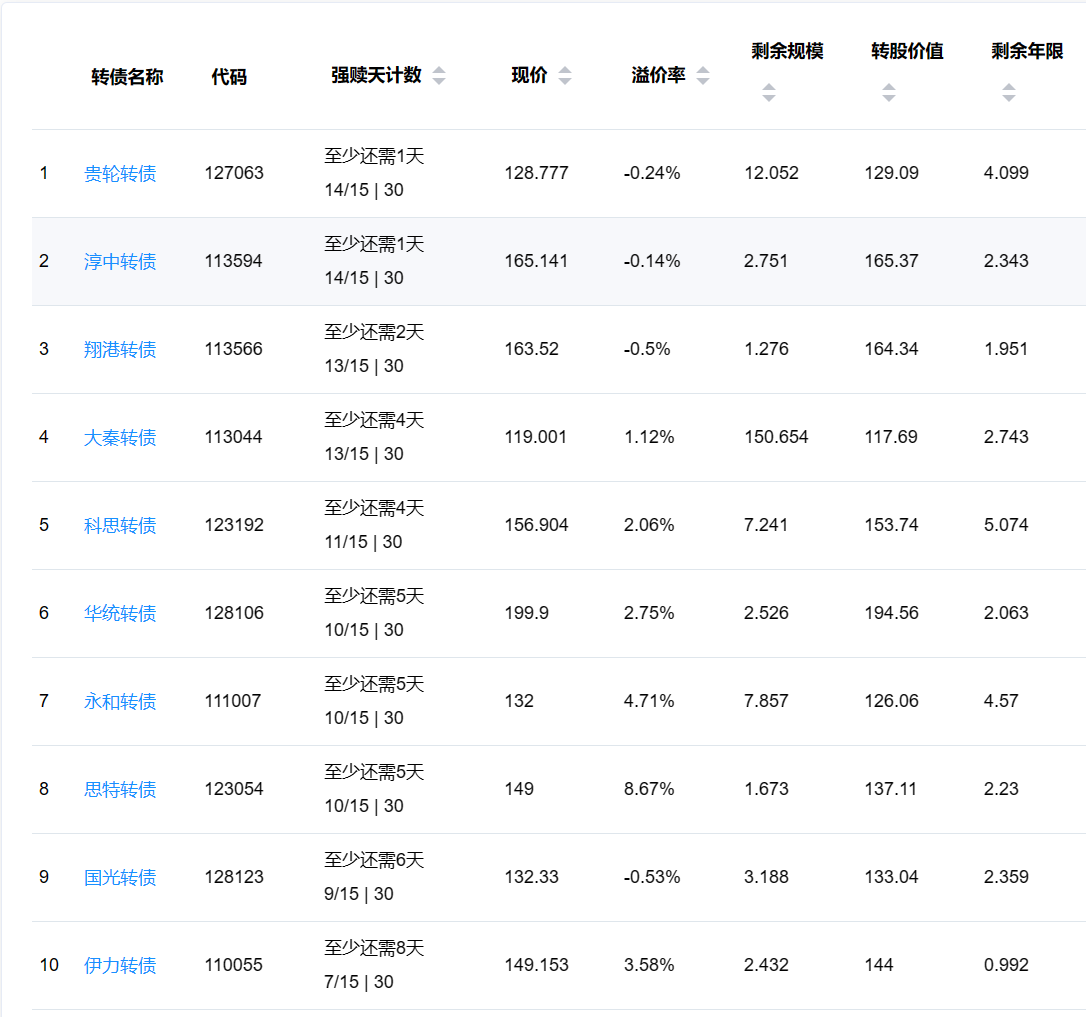Click the 转债名称 column header
The height and width of the screenshot is (1017, 1086).
[127, 77]
